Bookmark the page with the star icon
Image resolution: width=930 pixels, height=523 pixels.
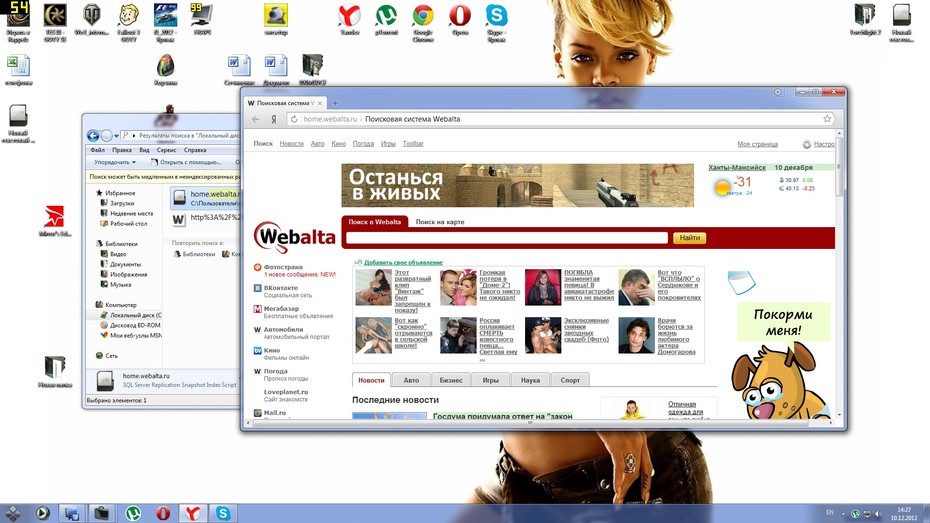pyautogui.click(x=827, y=119)
